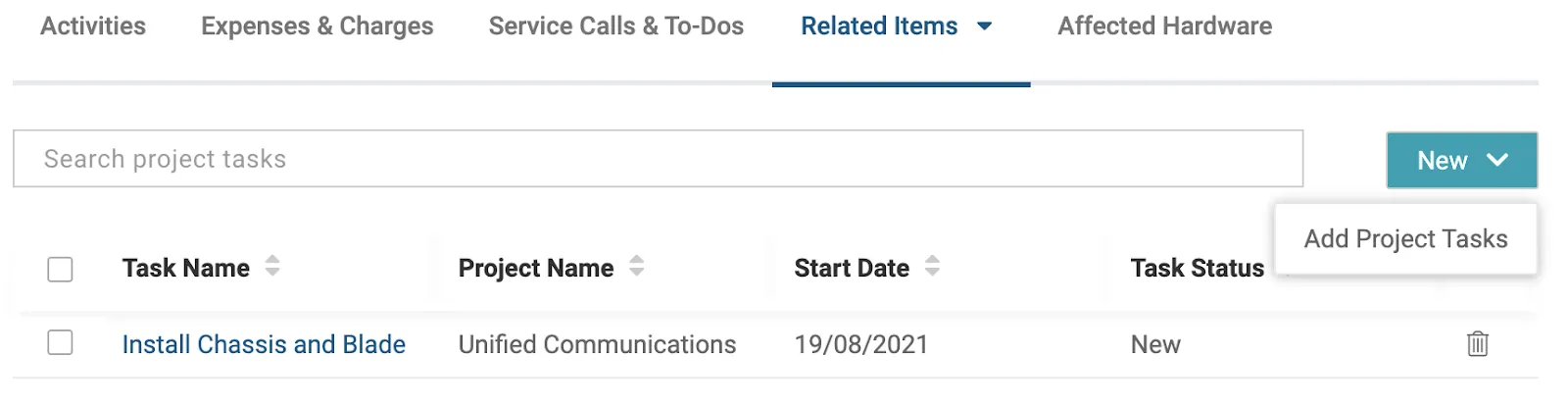1568x406 pixels.
Task: Delete the Install Chassis and Blade row
Action: pos(1477,344)
